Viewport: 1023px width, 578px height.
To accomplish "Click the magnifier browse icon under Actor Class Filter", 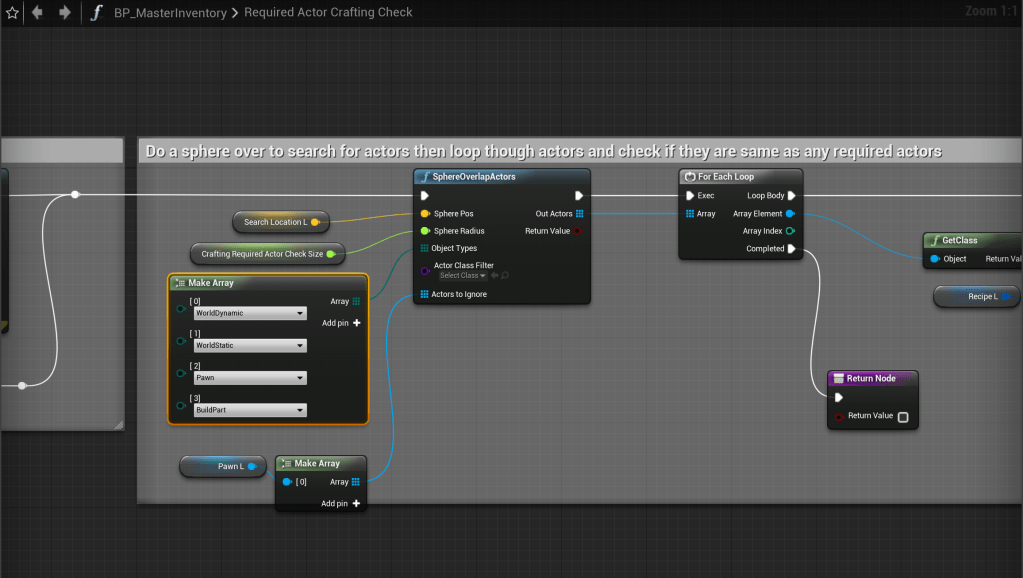I will tap(505, 275).
